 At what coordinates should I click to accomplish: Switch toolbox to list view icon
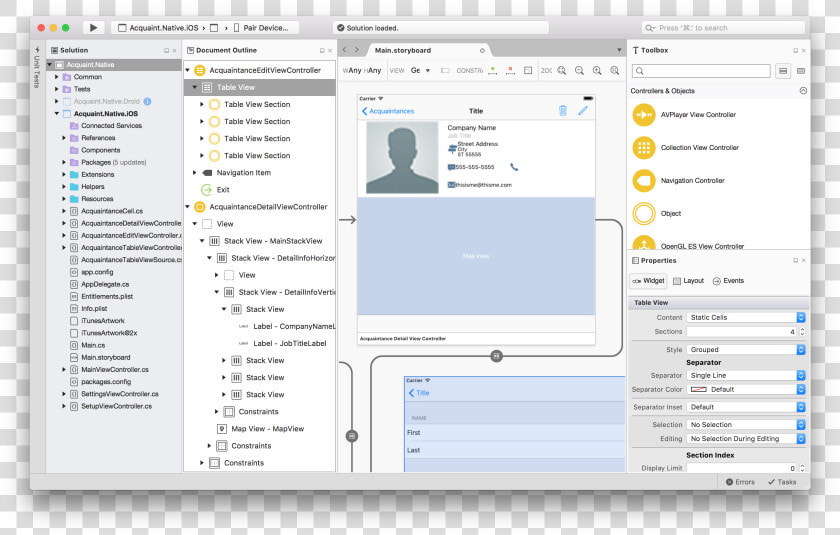click(x=783, y=71)
